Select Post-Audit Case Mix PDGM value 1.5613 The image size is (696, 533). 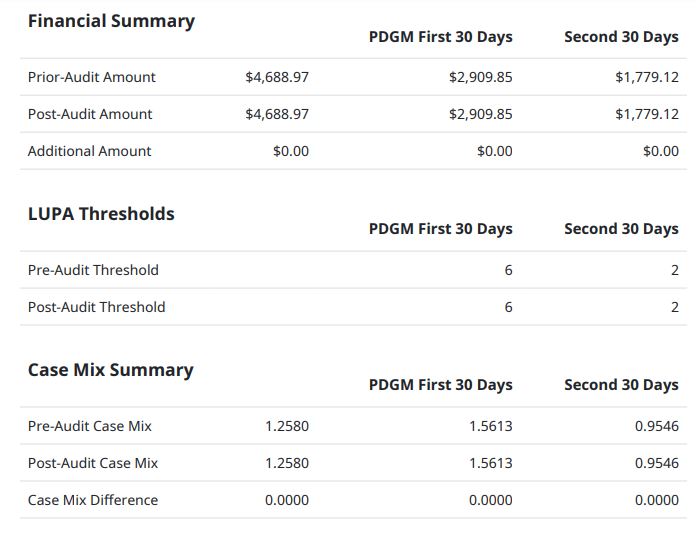pyautogui.click(x=490, y=463)
